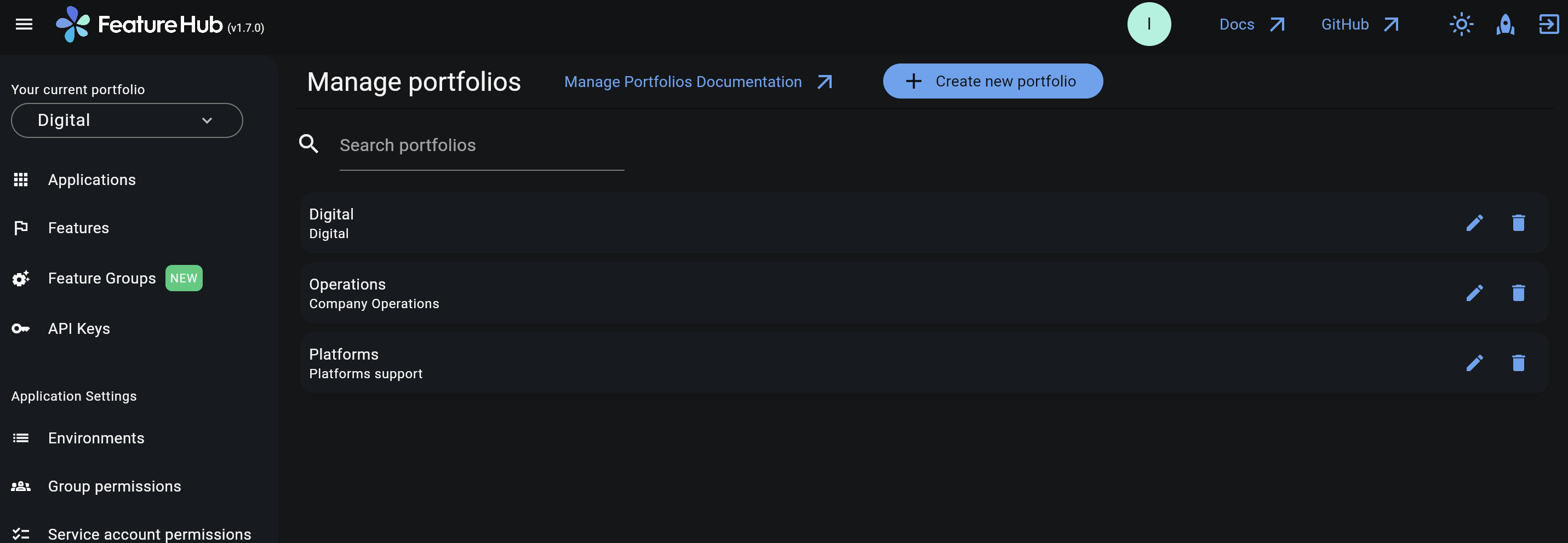Click trash icon for Platforms portfolio

tap(1518, 363)
